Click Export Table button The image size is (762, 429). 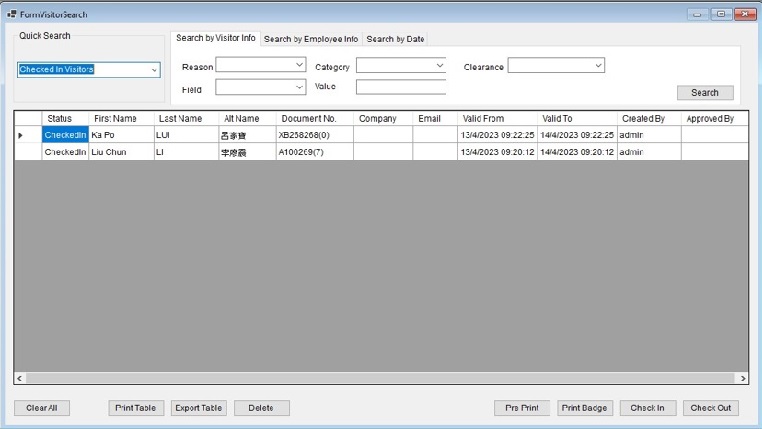coord(198,408)
